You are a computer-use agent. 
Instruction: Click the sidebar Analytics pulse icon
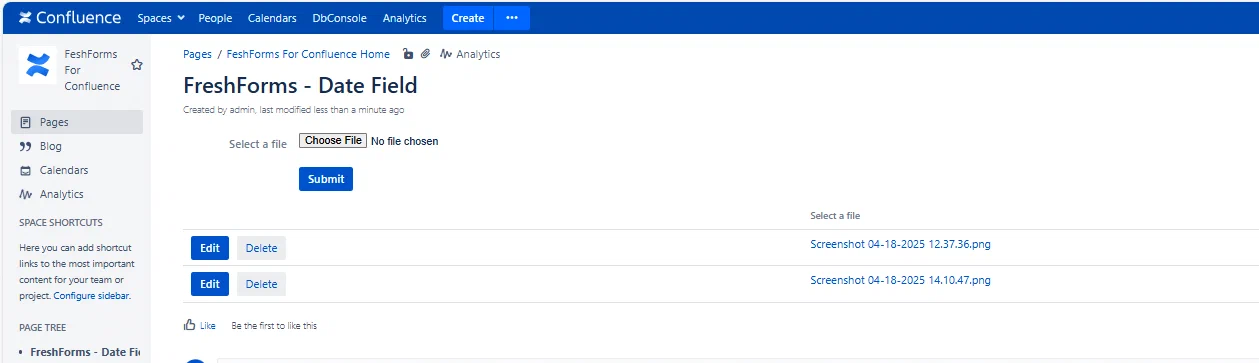tap(26, 194)
